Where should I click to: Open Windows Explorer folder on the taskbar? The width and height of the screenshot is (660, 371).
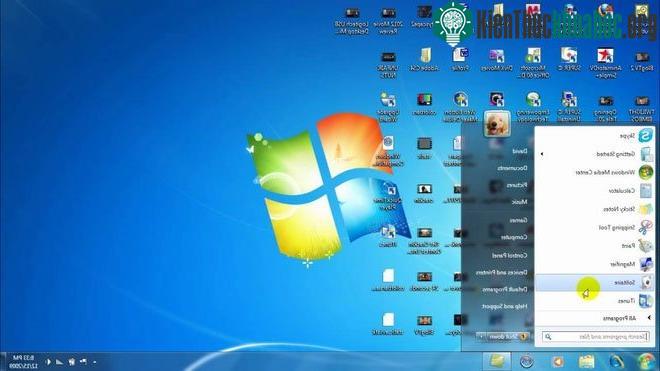pyautogui.click(x=586, y=362)
